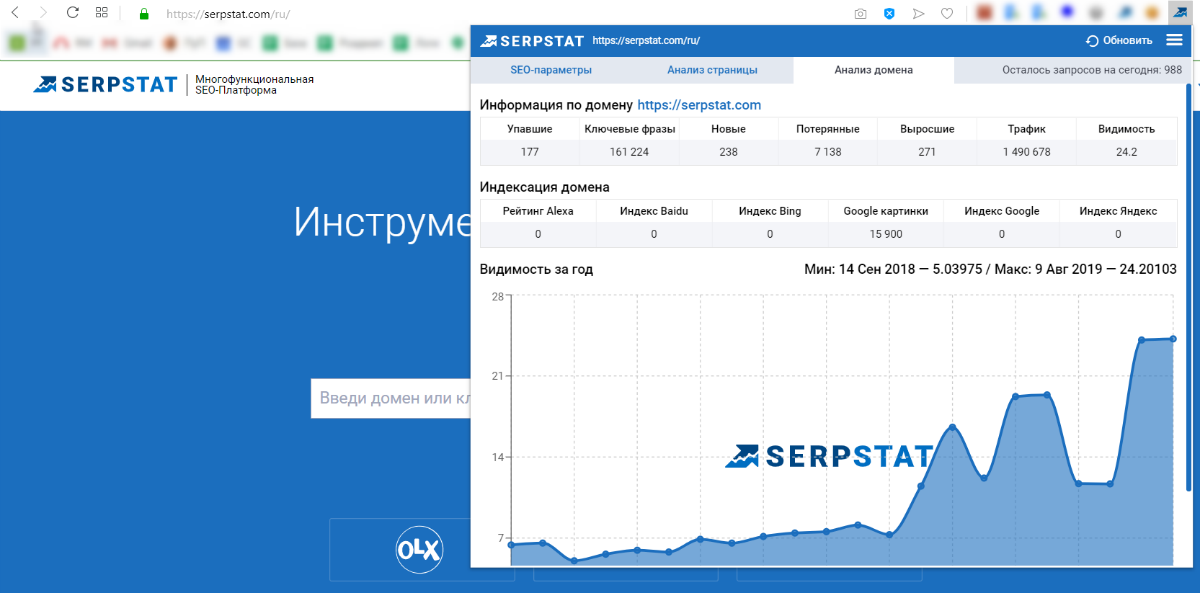Open the speed dial grid icon
Viewport: 1200px width, 593px height.
tap(102, 14)
